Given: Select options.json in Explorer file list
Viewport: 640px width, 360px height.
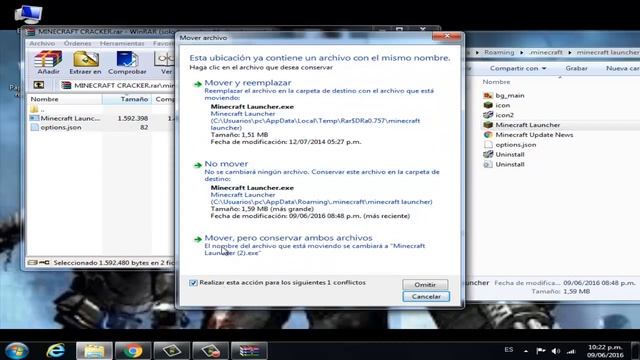Looking at the screenshot, I should coord(510,144).
